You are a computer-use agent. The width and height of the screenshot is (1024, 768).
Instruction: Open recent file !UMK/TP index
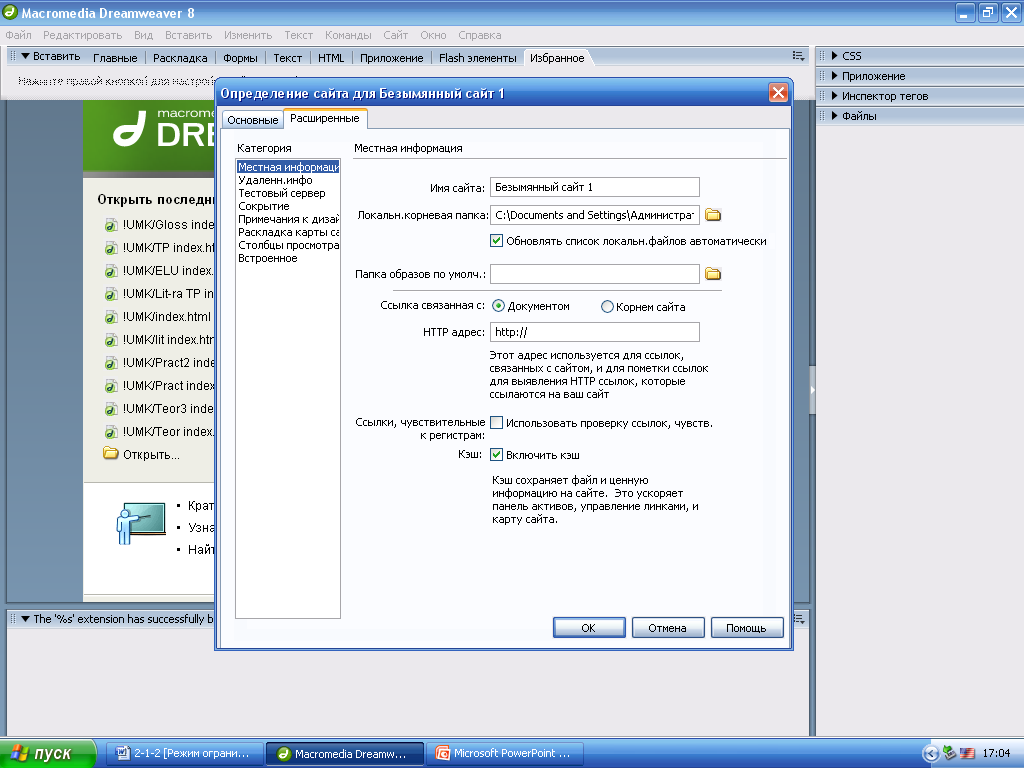159,248
